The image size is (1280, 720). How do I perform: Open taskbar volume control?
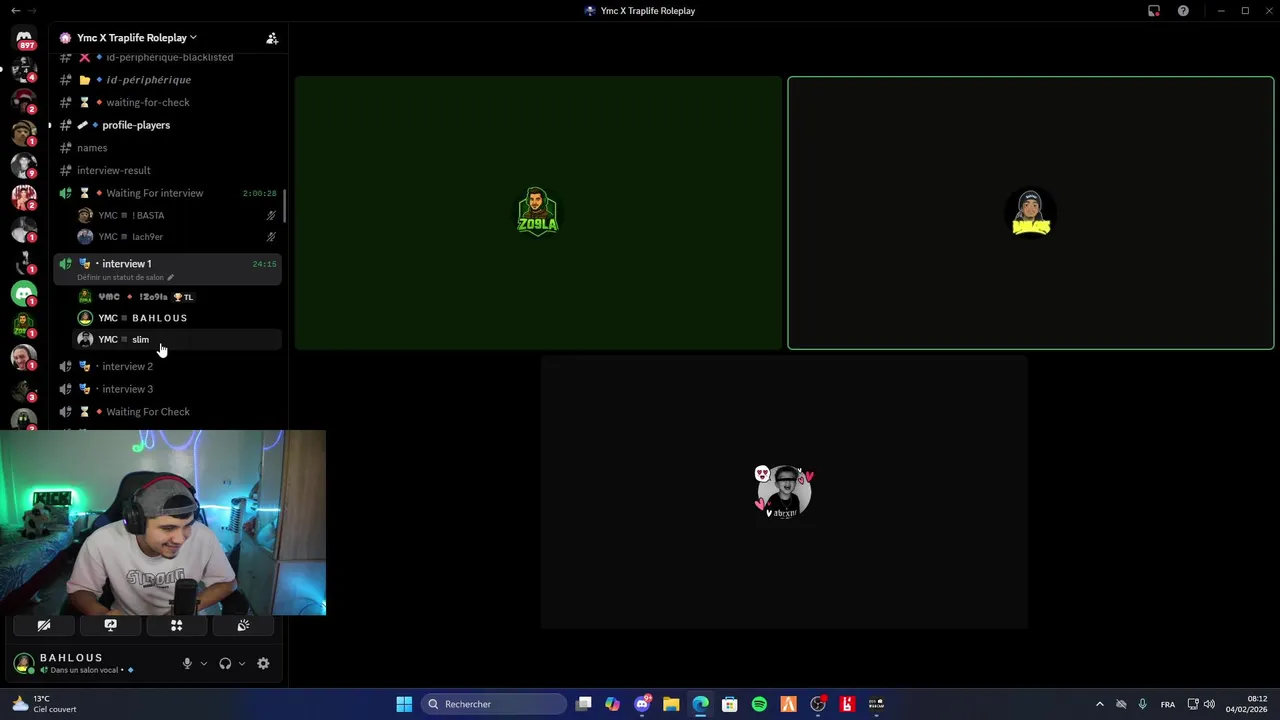click(x=1210, y=704)
